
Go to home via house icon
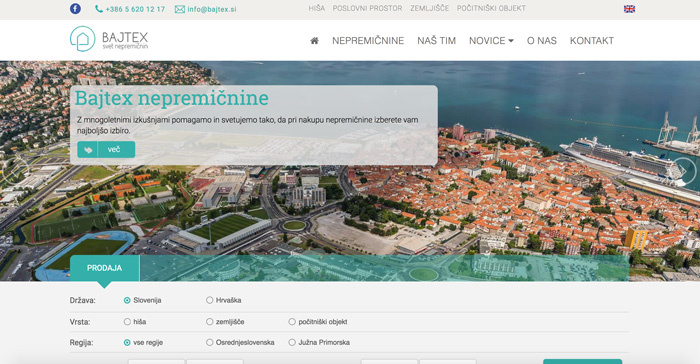point(314,41)
